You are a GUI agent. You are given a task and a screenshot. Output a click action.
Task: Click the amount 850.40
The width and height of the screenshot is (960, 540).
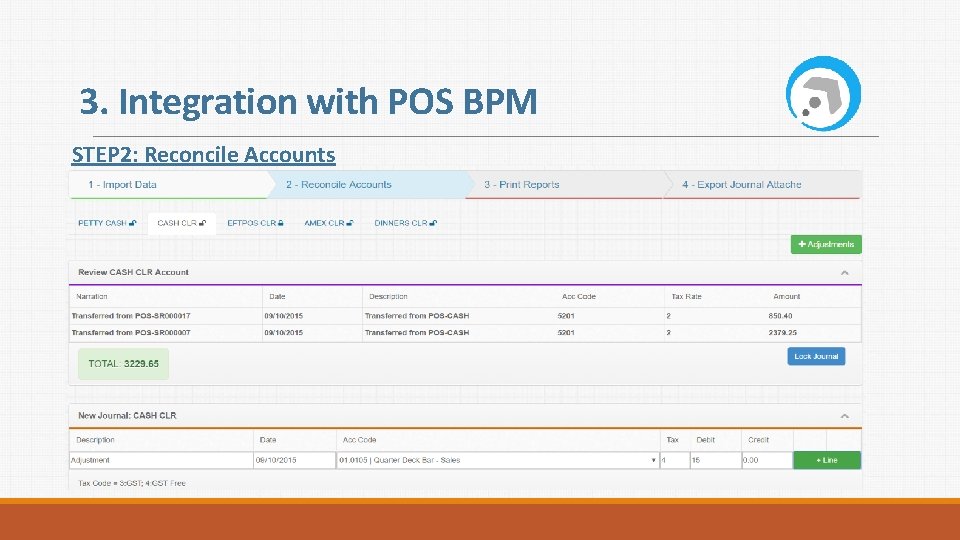click(780, 316)
